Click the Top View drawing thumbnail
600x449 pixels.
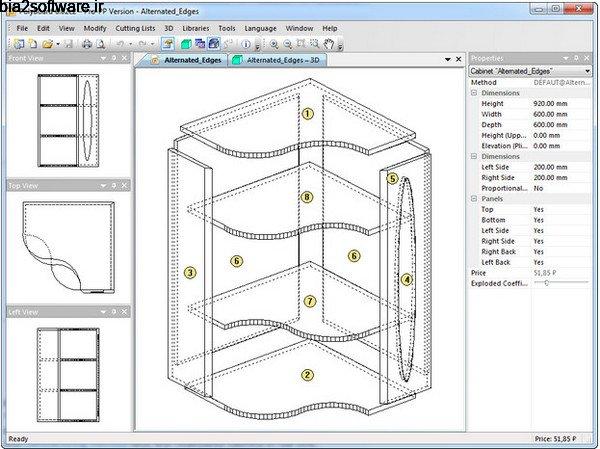tap(68, 247)
